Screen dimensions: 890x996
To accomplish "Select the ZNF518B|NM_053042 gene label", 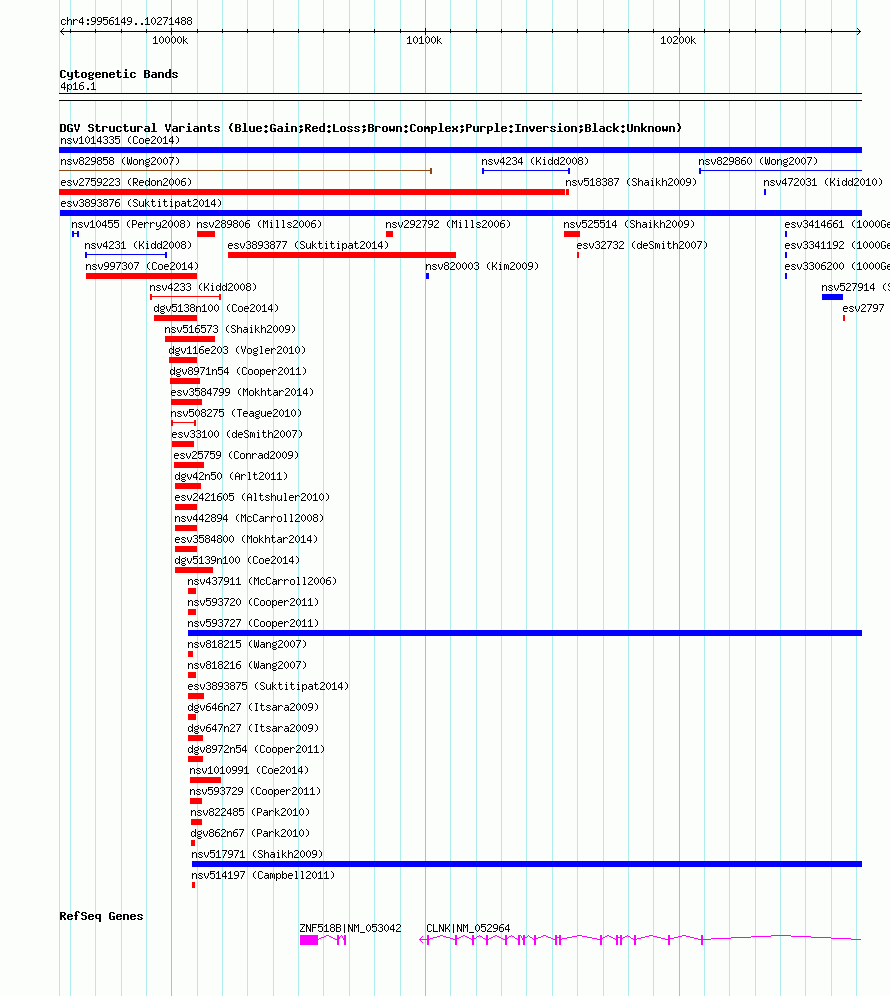I will [x=350, y=928].
